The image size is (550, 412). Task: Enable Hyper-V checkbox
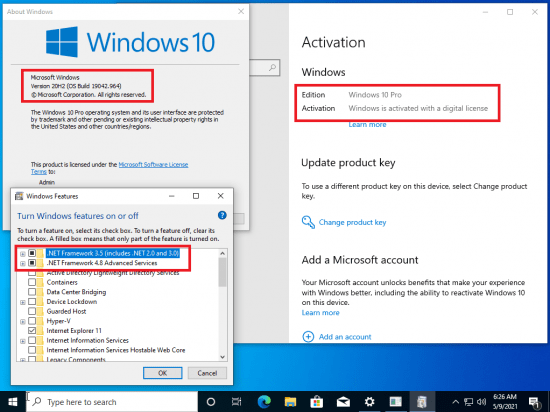pyautogui.click(x=32, y=321)
